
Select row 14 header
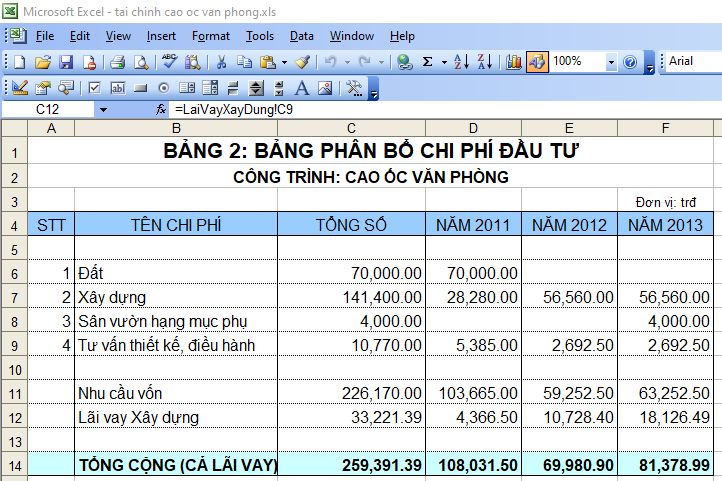pyautogui.click(x=14, y=464)
